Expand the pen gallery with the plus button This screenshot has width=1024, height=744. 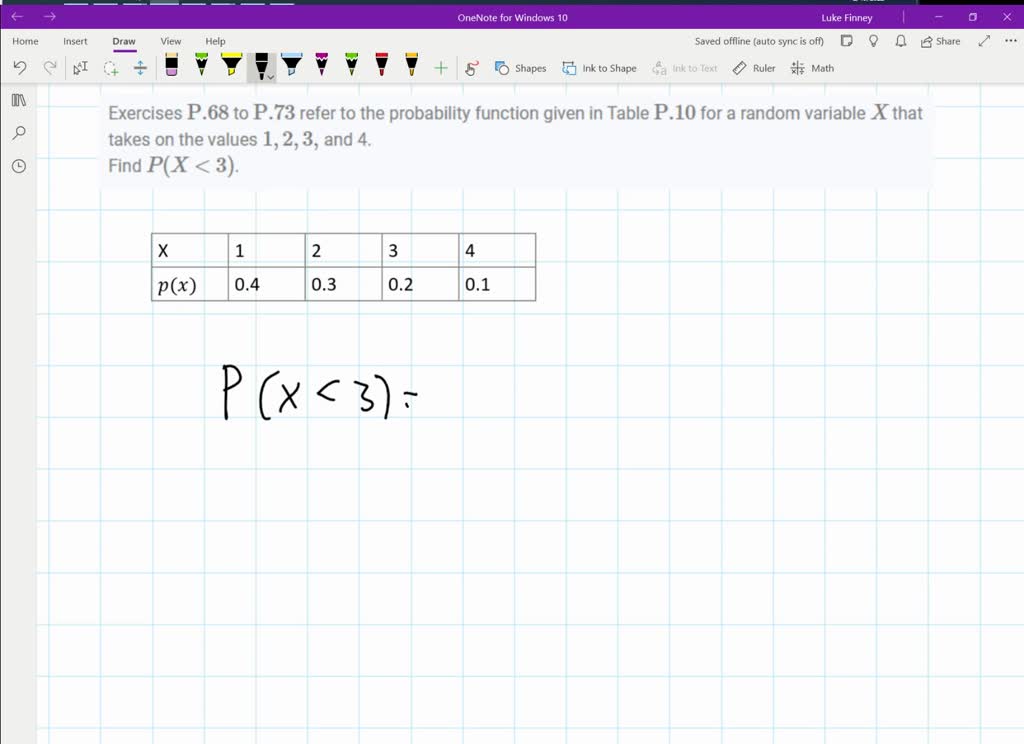[440, 67]
